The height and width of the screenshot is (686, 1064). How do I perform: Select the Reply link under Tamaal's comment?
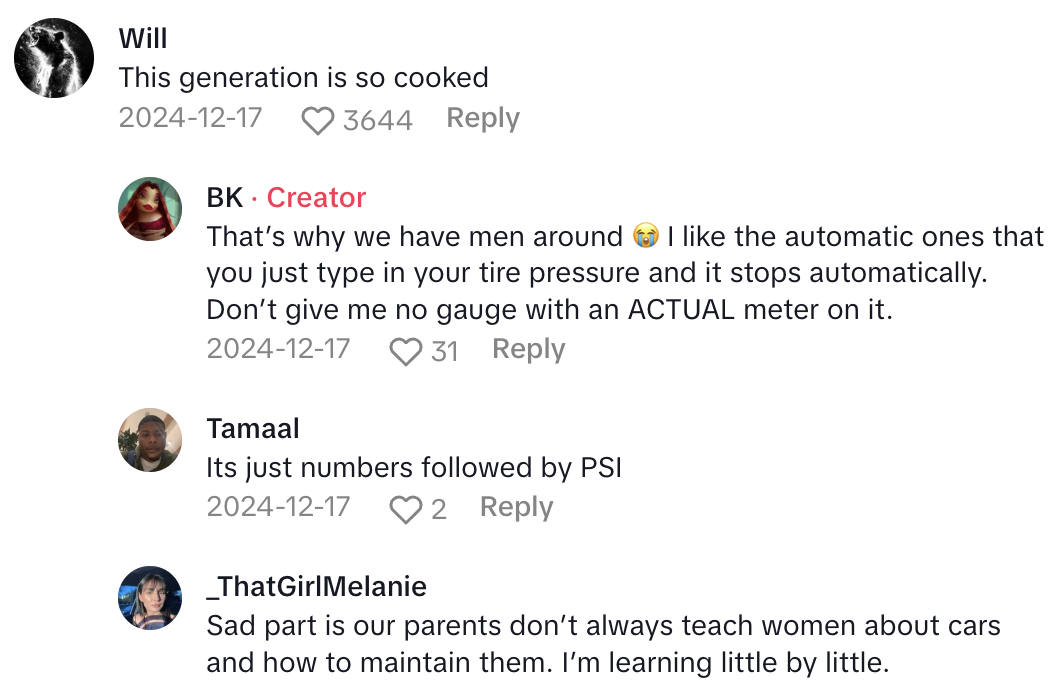[516, 506]
